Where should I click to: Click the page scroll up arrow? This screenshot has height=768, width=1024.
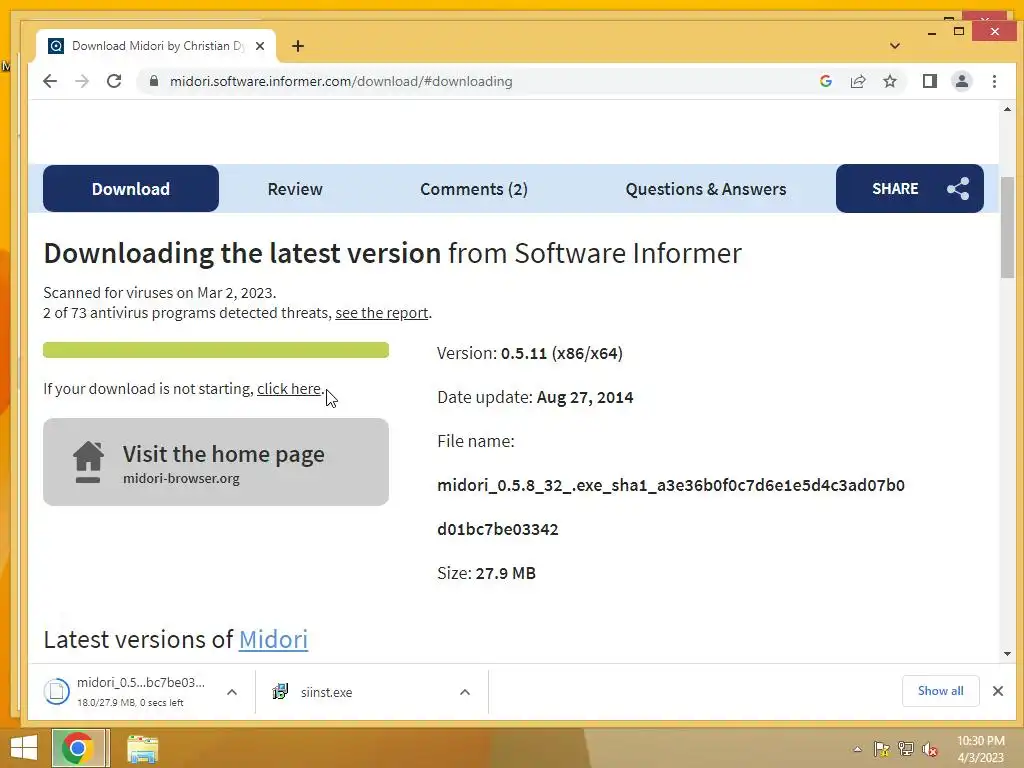coord(1007,109)
